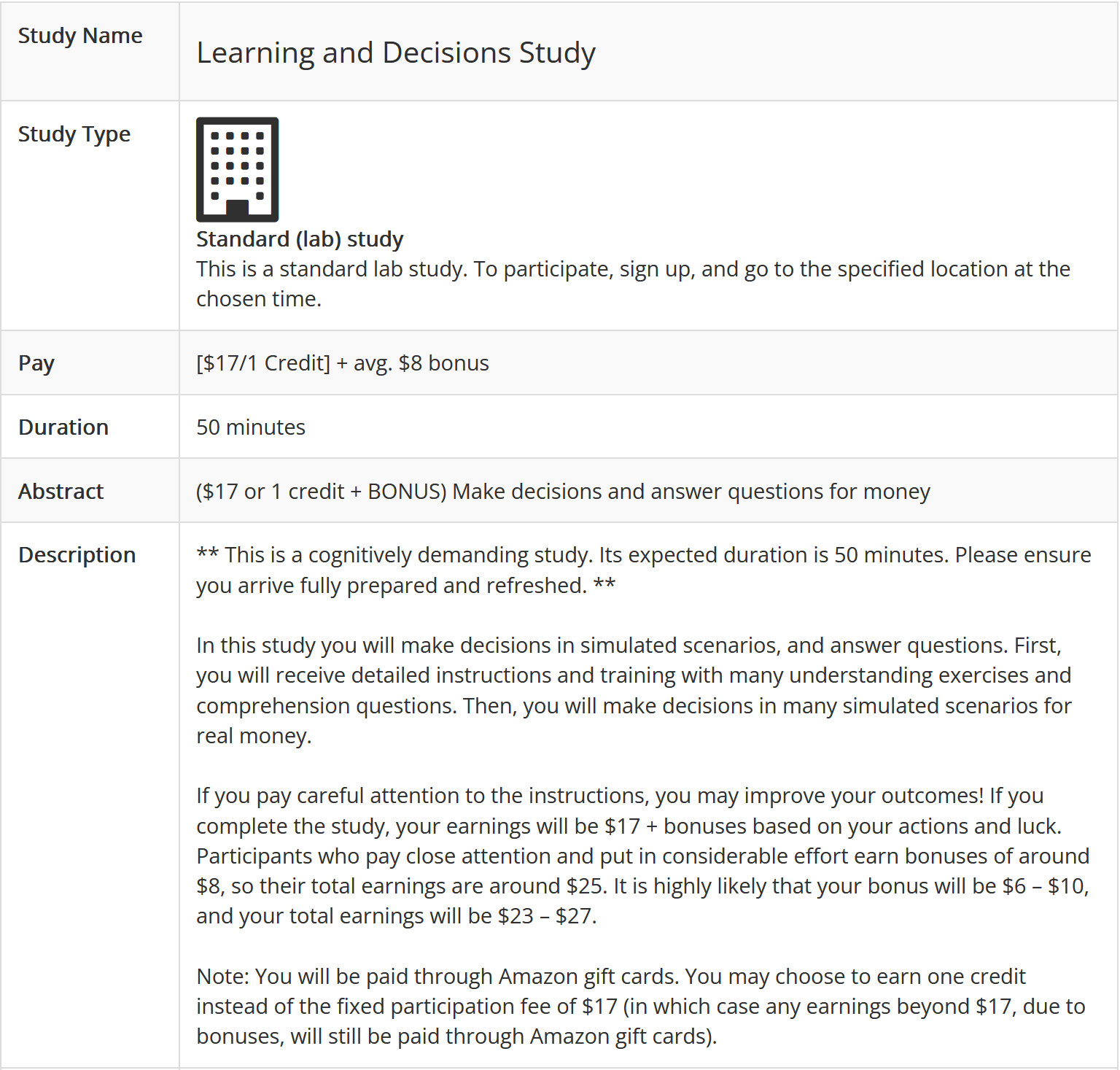Click the '[$17/1 Credit]' pay text
1120x1070 pixels.
pyautogui.click(x=263, y=363)
